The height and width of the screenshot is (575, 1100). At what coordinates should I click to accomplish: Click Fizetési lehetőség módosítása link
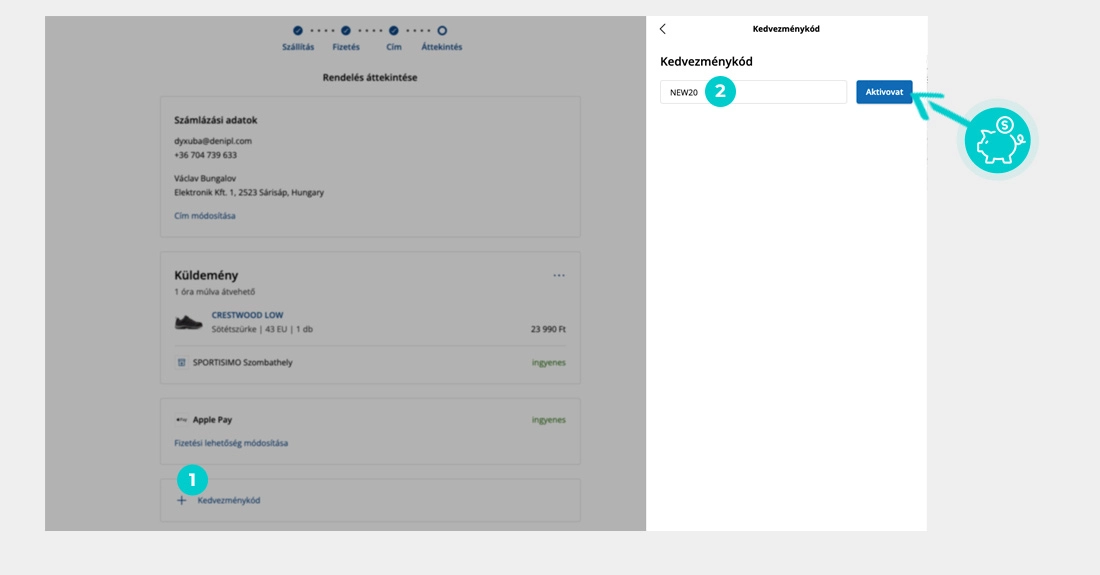[x=231, y=443]
